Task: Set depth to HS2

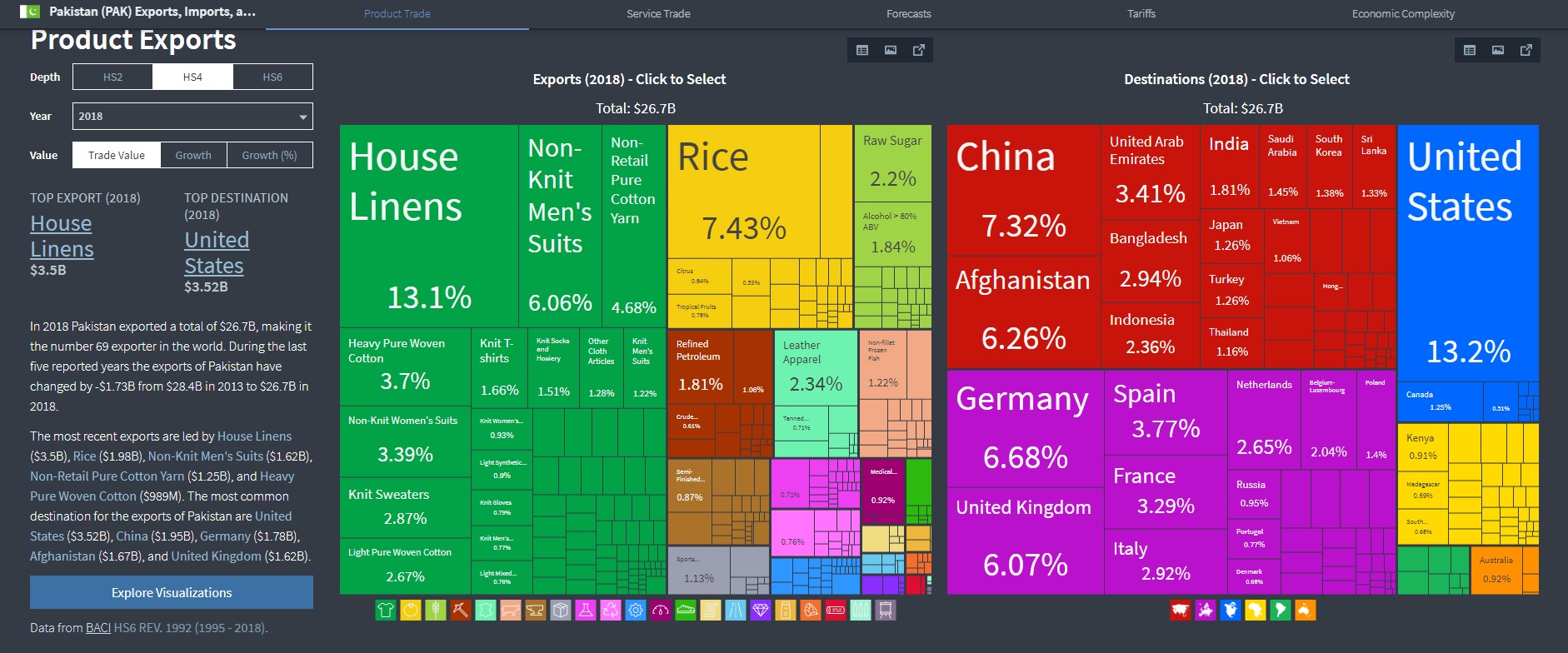Action: pyautogui.click(x=112, y=77)
